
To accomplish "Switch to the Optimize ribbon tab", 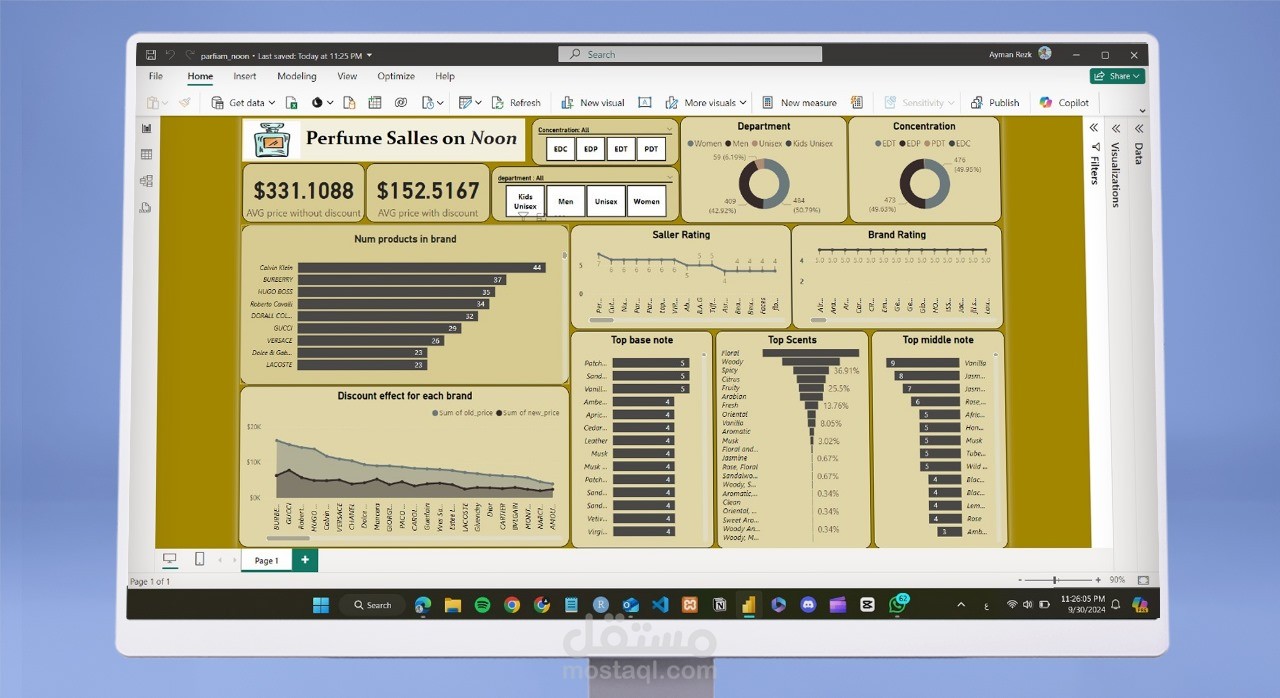I will [396, 76].
